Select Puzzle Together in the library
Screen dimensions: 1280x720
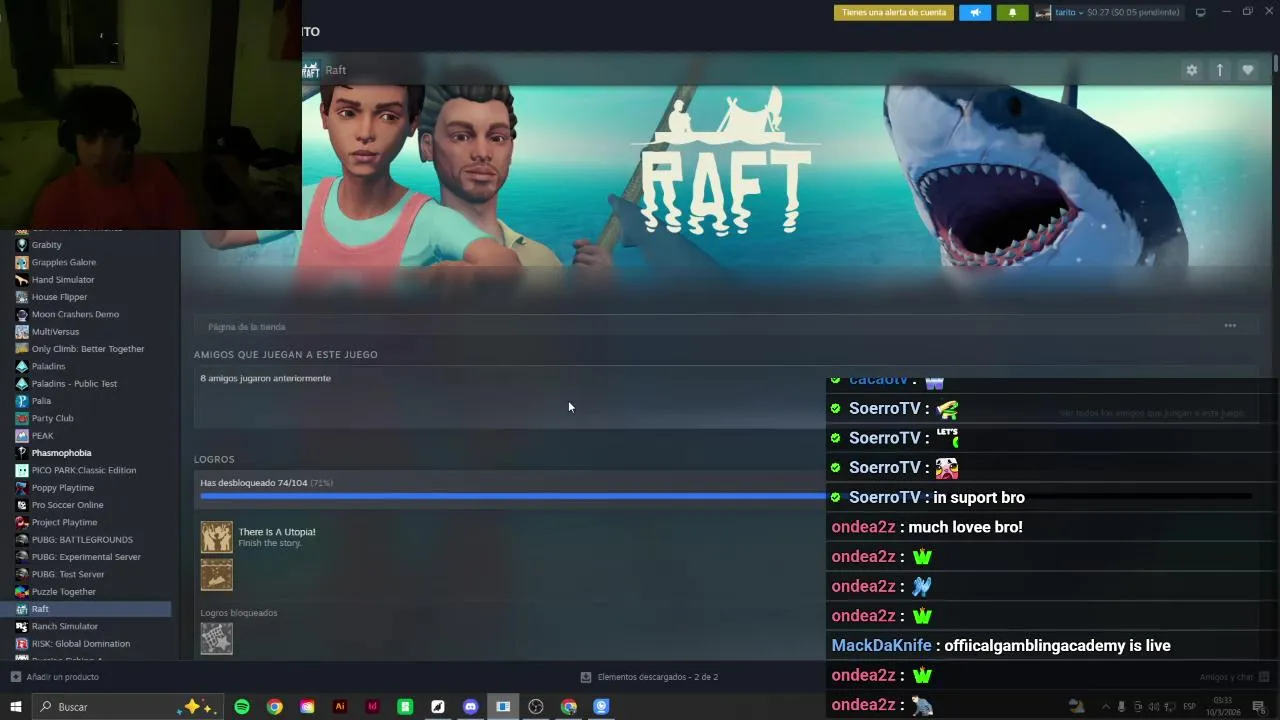pos(63,592)
